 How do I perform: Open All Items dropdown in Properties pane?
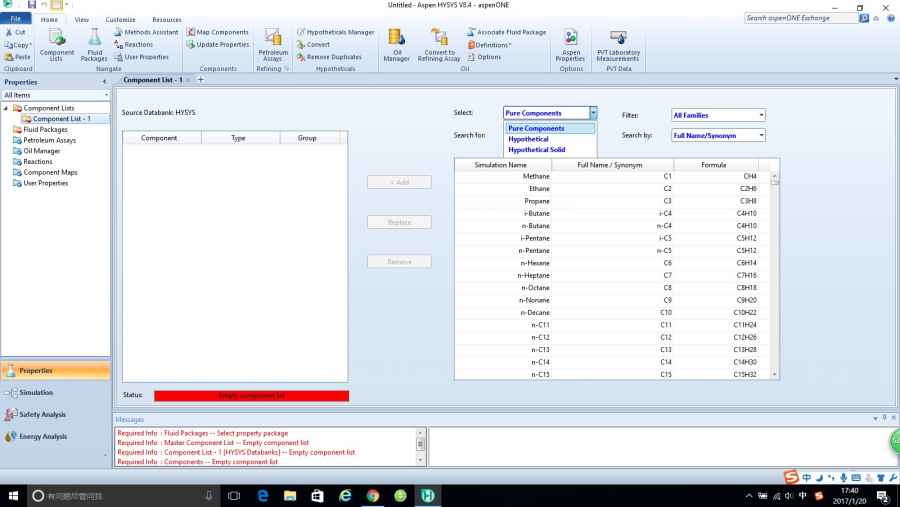pos(55,95)
